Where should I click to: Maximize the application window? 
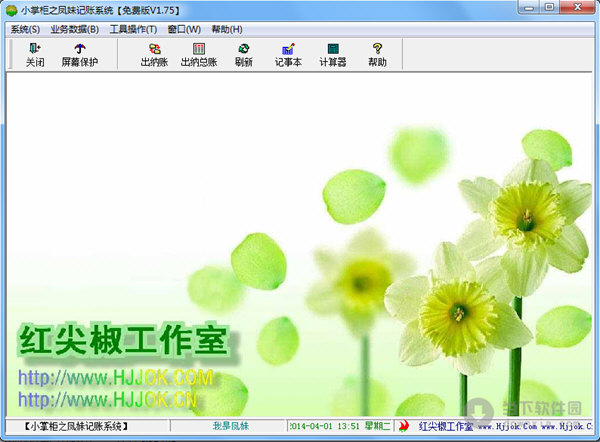(549, 7)
